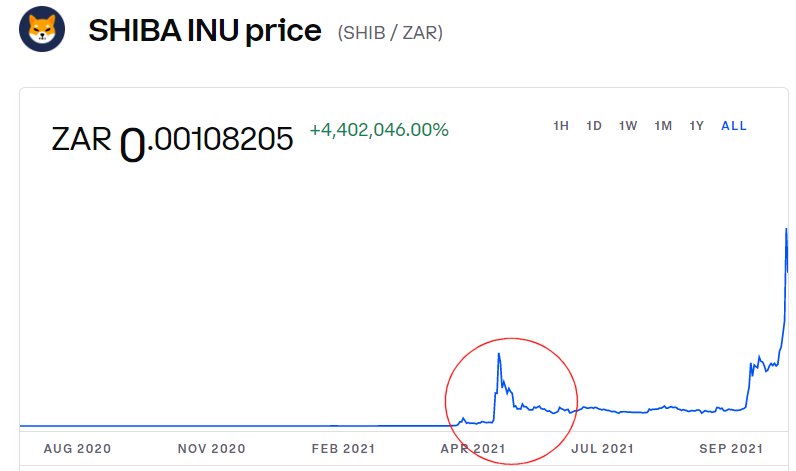Click the ZAR 0.00108205 price value
The width and height of the screenshot is (796, 471).
[172, 140]
